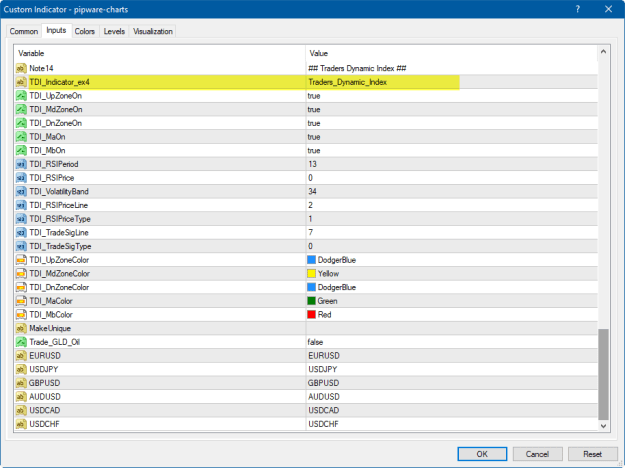Select the TDI_RSIPriceLine value 2
The image size is (625, 468).
[x=311, y=205]
